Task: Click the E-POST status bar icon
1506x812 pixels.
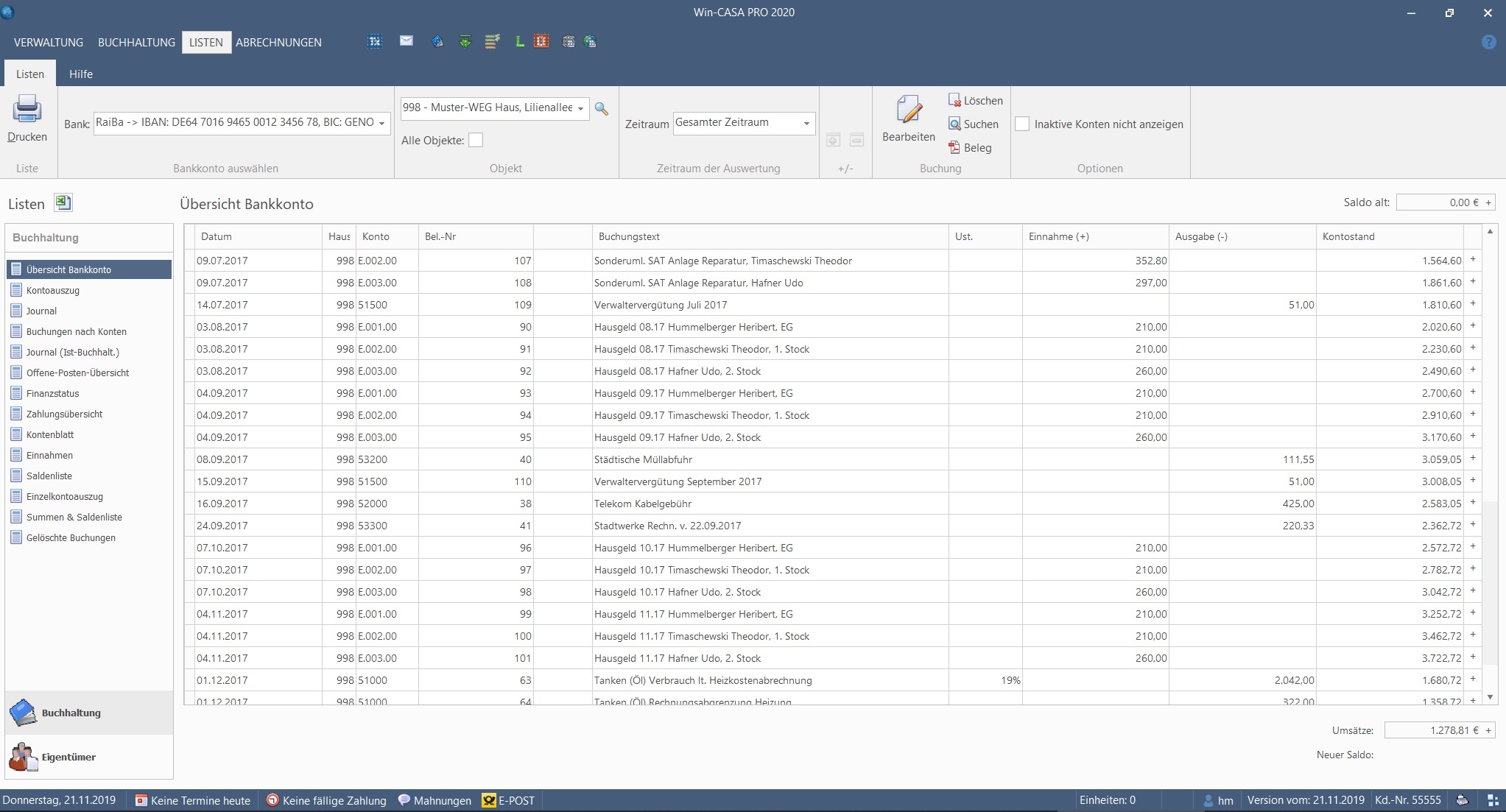Action: [489, 800]
